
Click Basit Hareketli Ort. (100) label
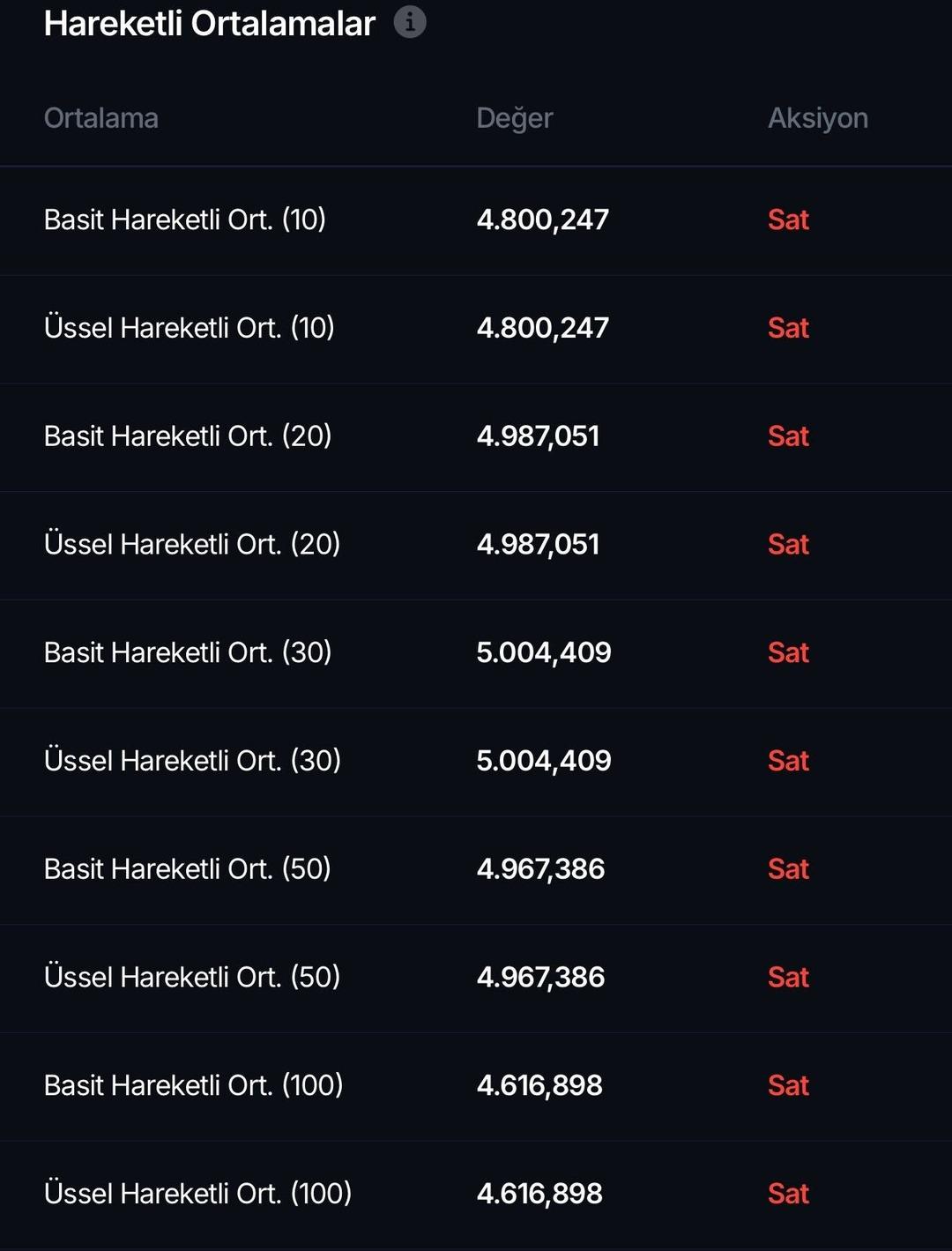194,1085
